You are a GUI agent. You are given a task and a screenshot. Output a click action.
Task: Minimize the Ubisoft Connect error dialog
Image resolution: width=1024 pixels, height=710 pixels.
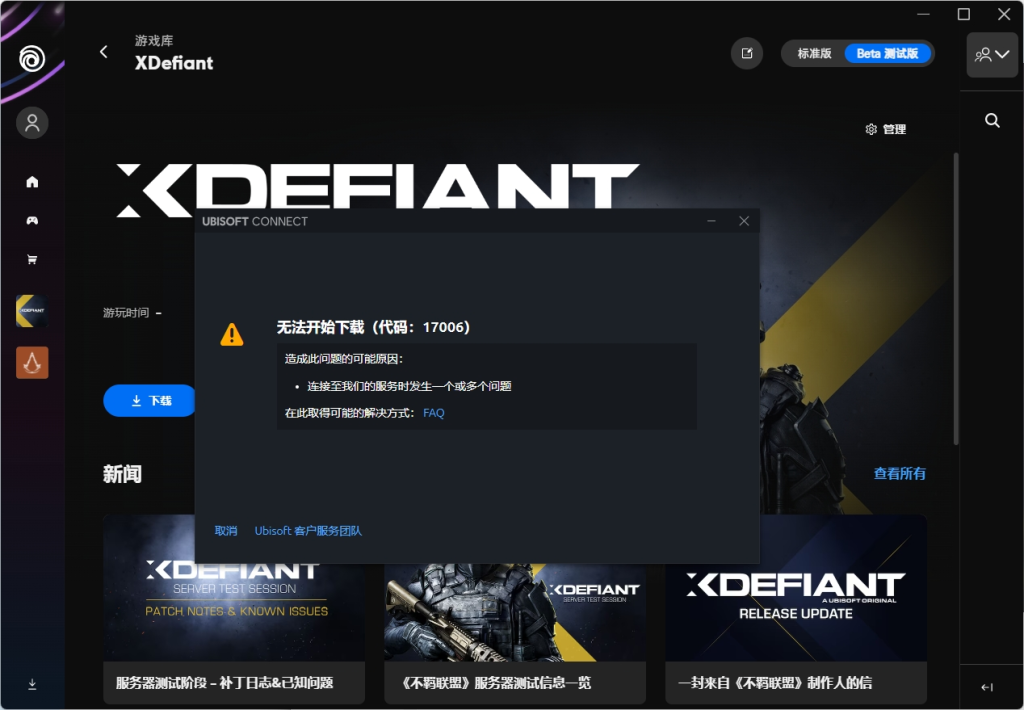tap(711, 221)
